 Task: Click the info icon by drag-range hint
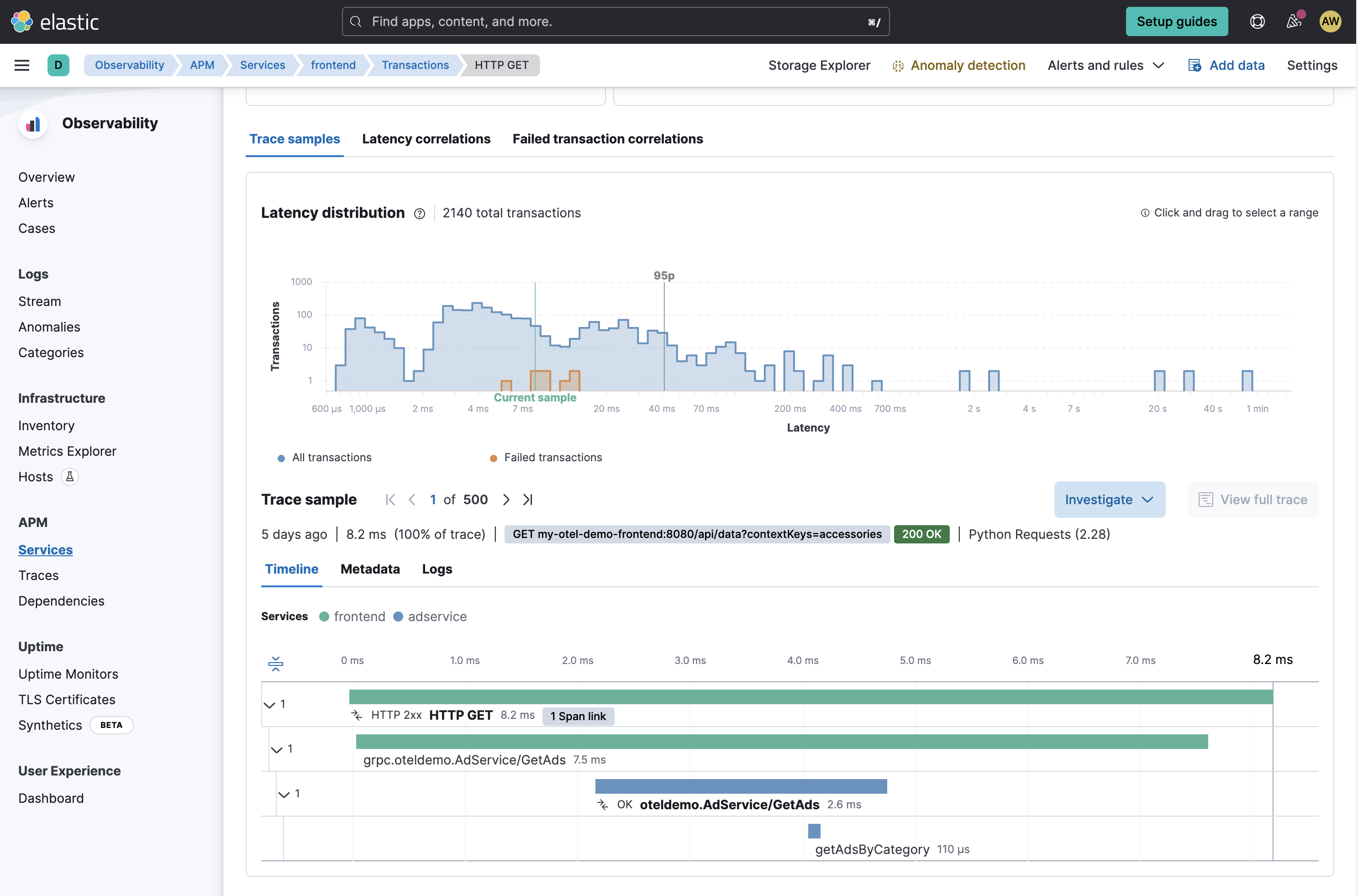[1144, 212]
